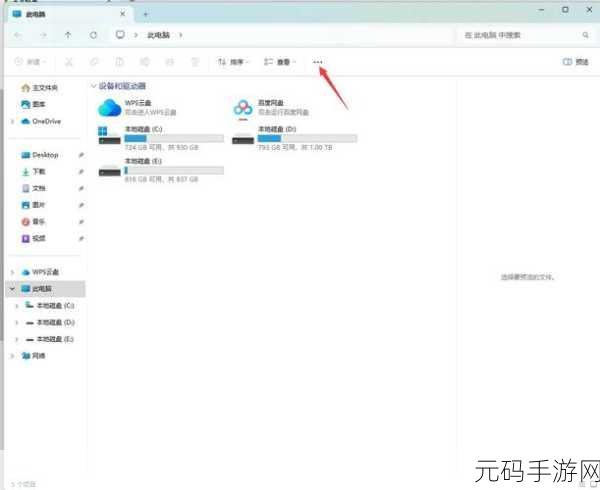This screenshot has width=600, height=490.
Task: Go back with the back arrow
Action: [x=18, y=35]
